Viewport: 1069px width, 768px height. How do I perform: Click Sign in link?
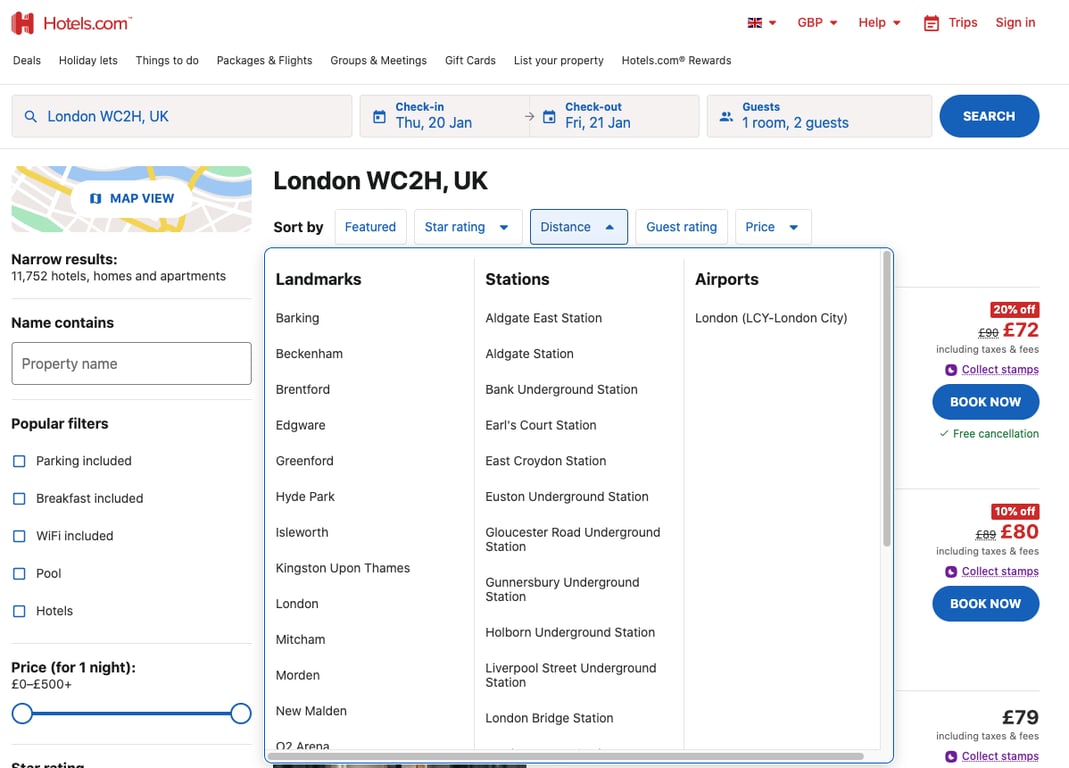point(1015,23)
